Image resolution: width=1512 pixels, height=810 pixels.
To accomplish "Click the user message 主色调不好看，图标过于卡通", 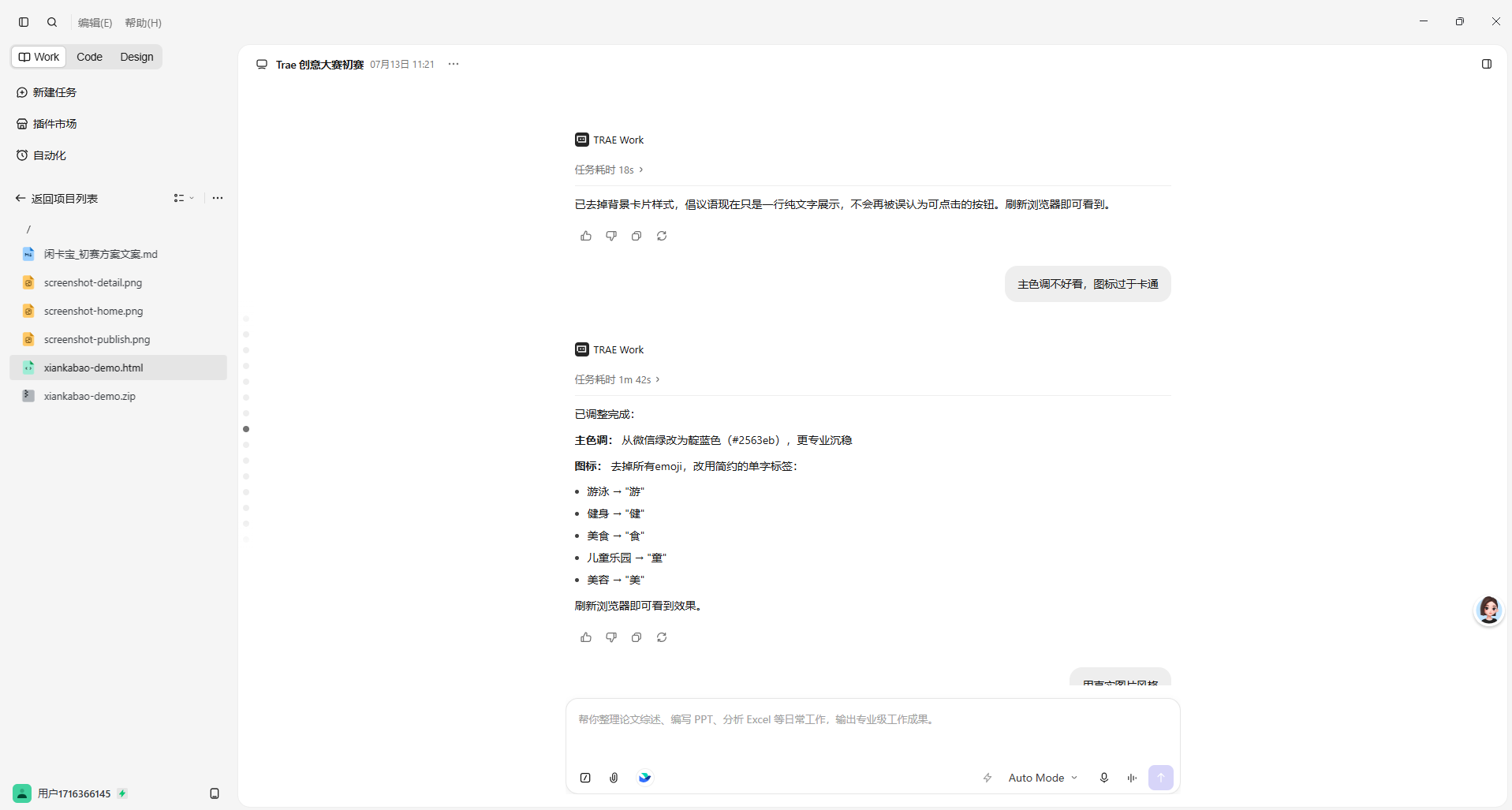I will [x=1088, y=284].
